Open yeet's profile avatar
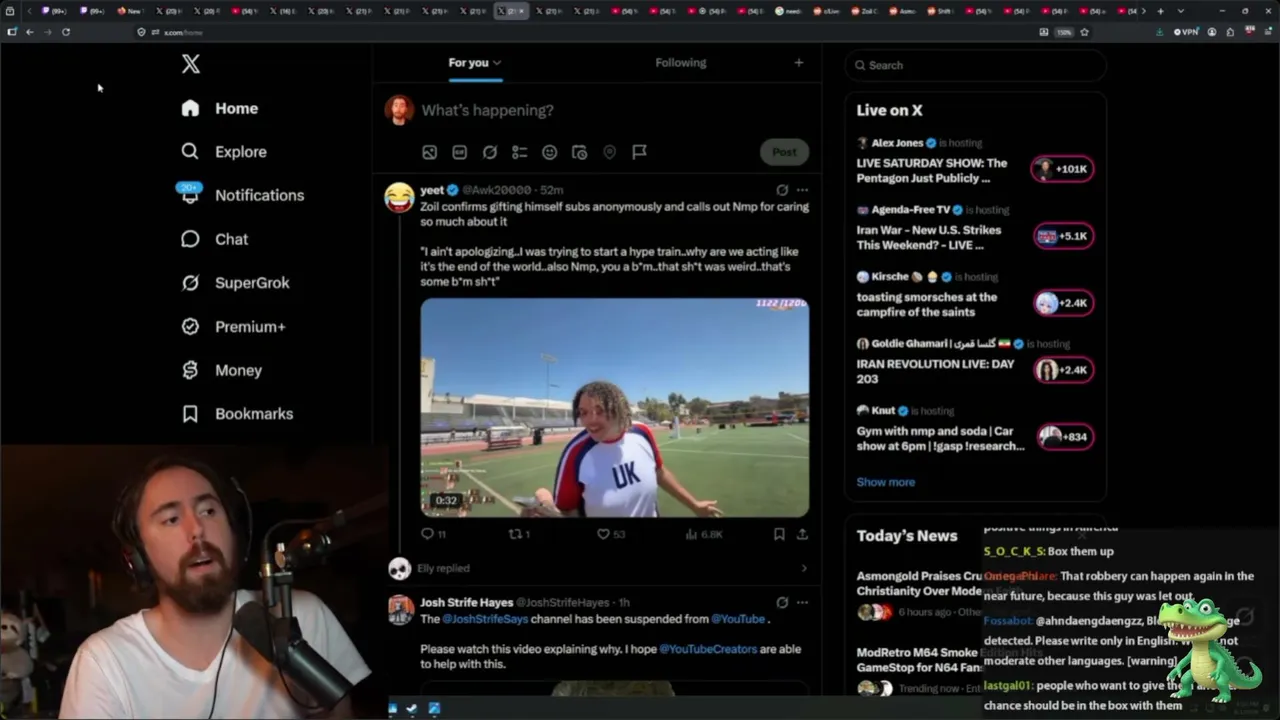 tap(399, 197)
